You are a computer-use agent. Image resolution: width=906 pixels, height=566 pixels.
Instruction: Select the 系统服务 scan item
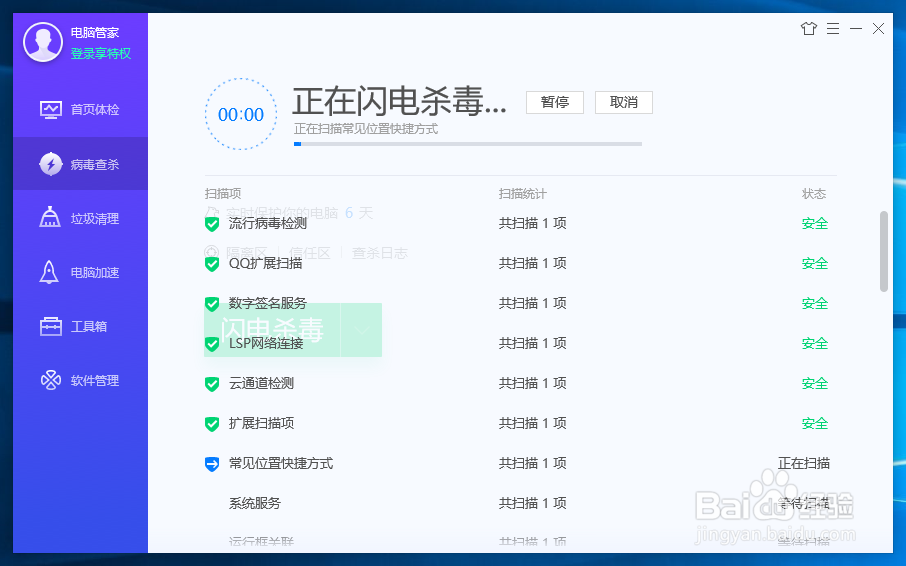coord(255,503)
